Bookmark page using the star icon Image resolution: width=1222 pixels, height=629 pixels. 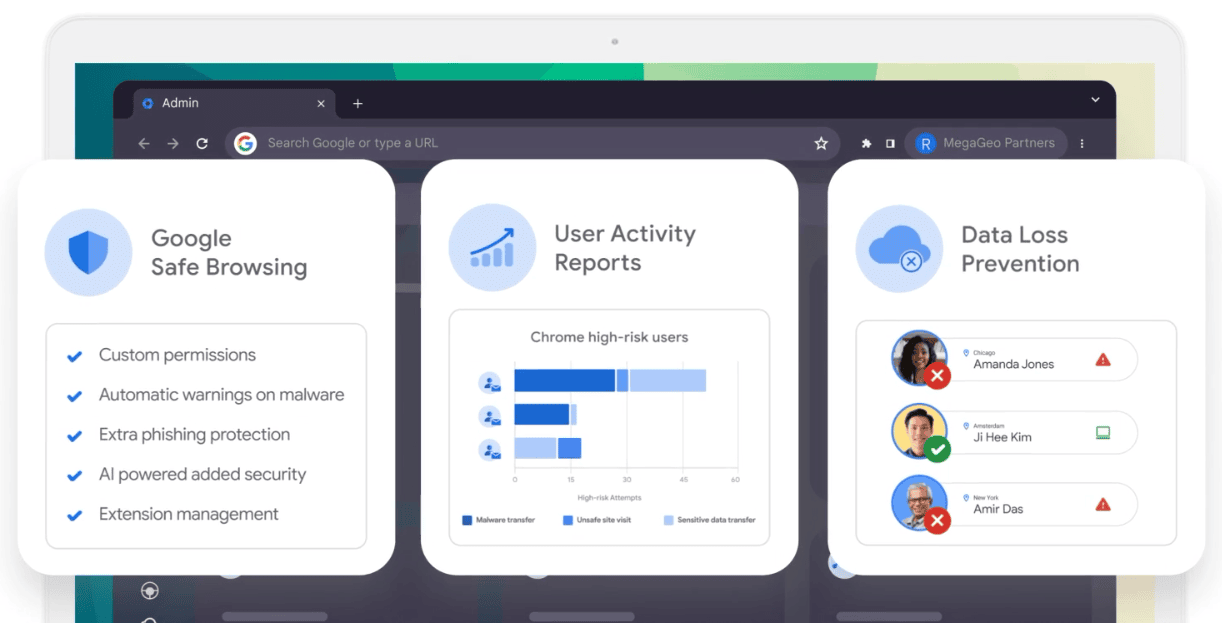(821, 144)
